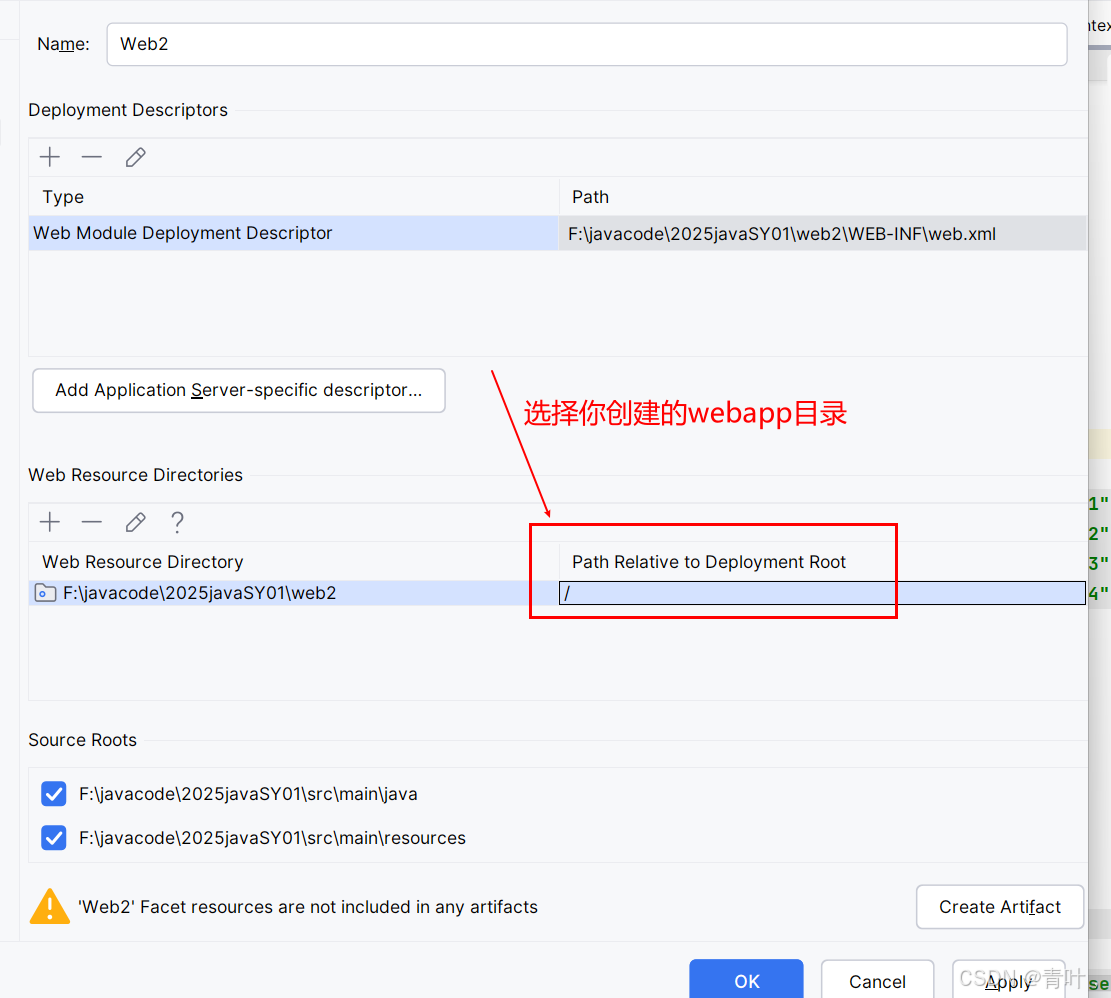The height and width of the screenshot is (998, 1111).
Task: Confirm dialog with OK button
Action: [746, 980]
